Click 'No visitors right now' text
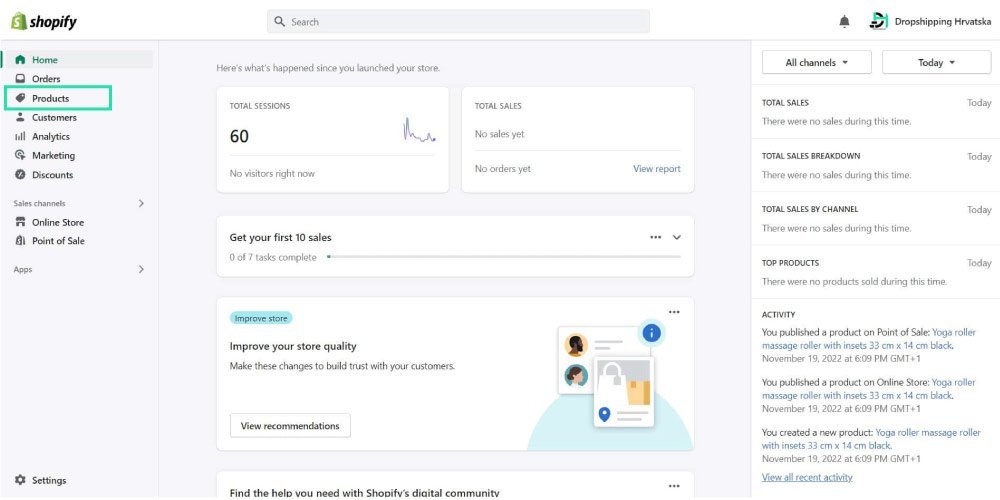 (272, 173)
